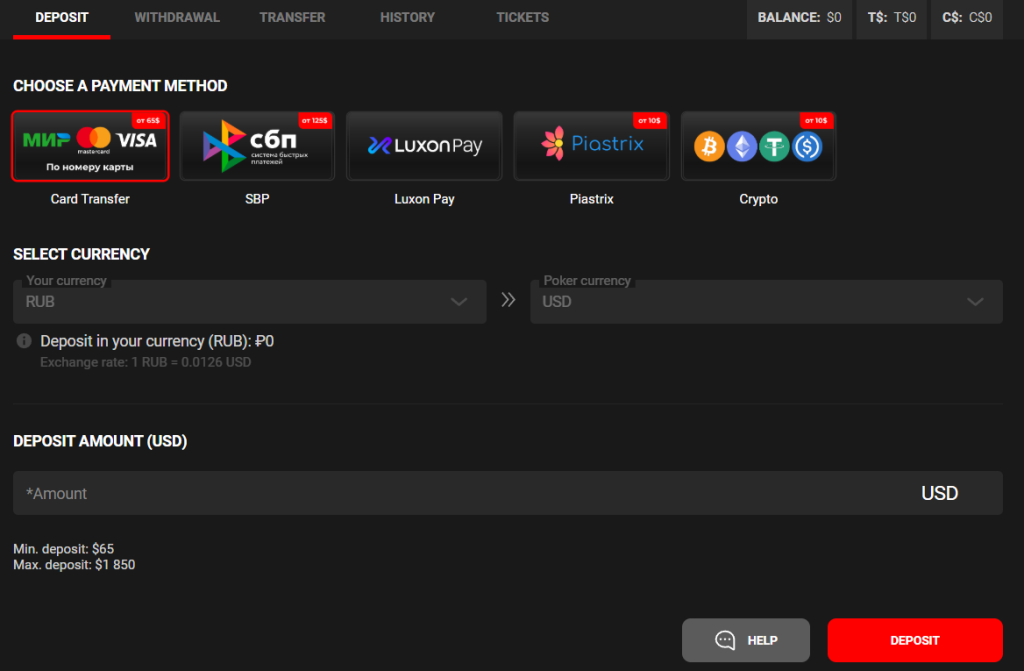
Task: Choose SBP fast payment system option
Action: (x=257, y=146)
